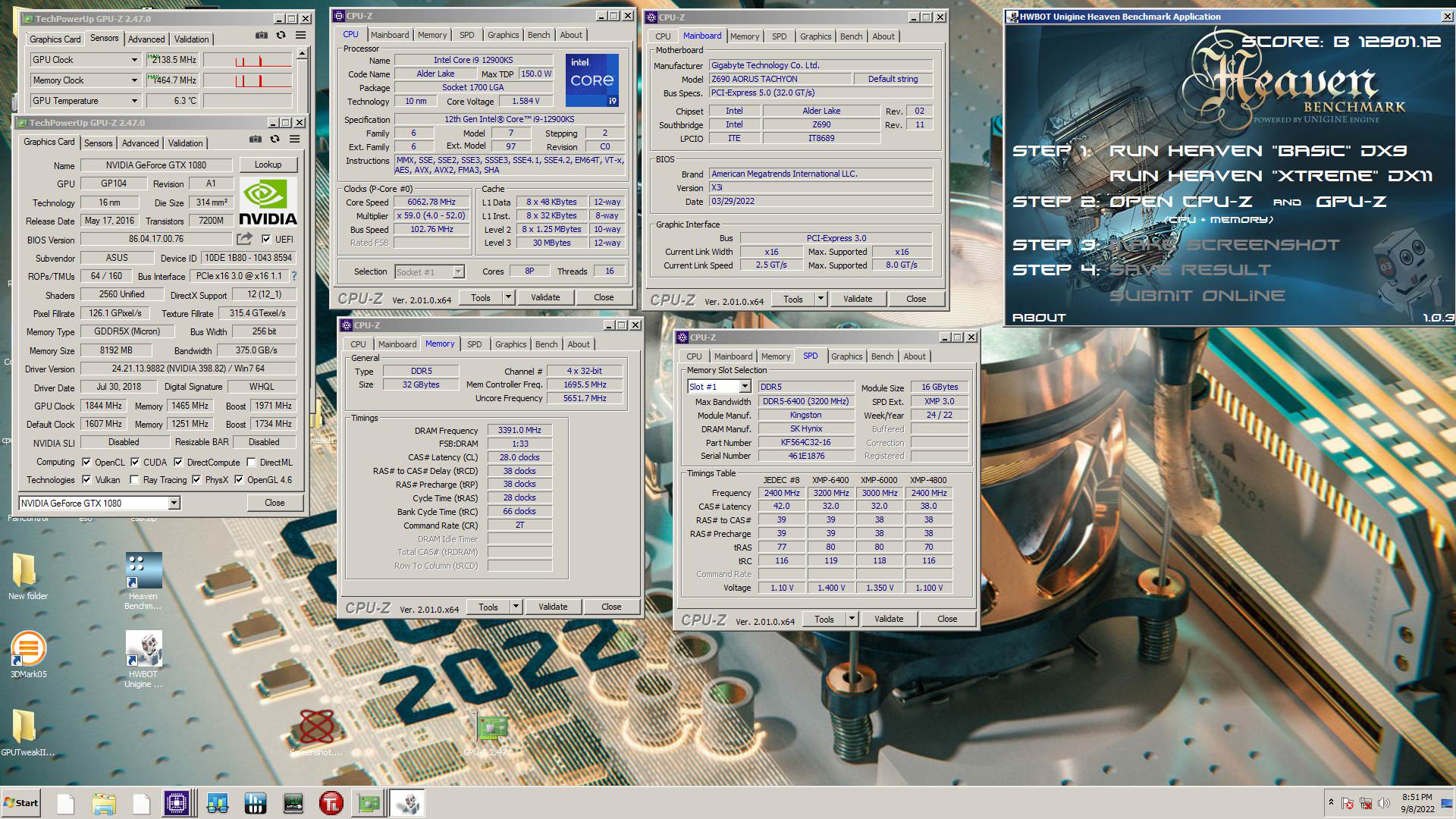Select the 3DMark05 desktop shortcut
Viewport: 1456px width, 819px height.
tap(28, 654)
